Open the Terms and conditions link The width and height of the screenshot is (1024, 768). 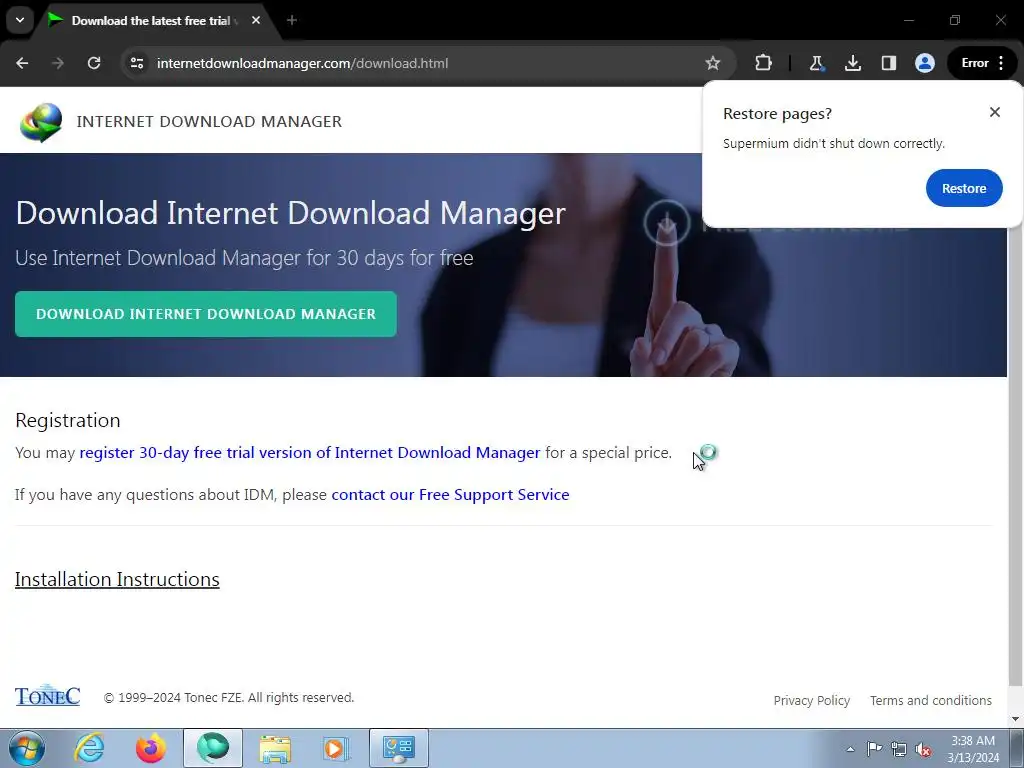click(931, 701)
